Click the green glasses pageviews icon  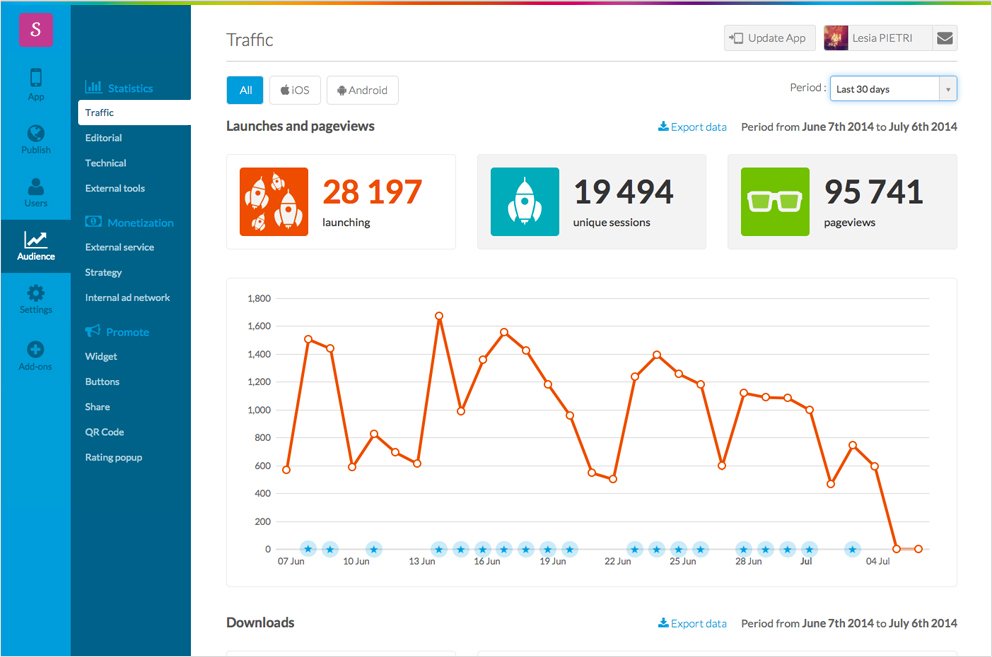775,202
